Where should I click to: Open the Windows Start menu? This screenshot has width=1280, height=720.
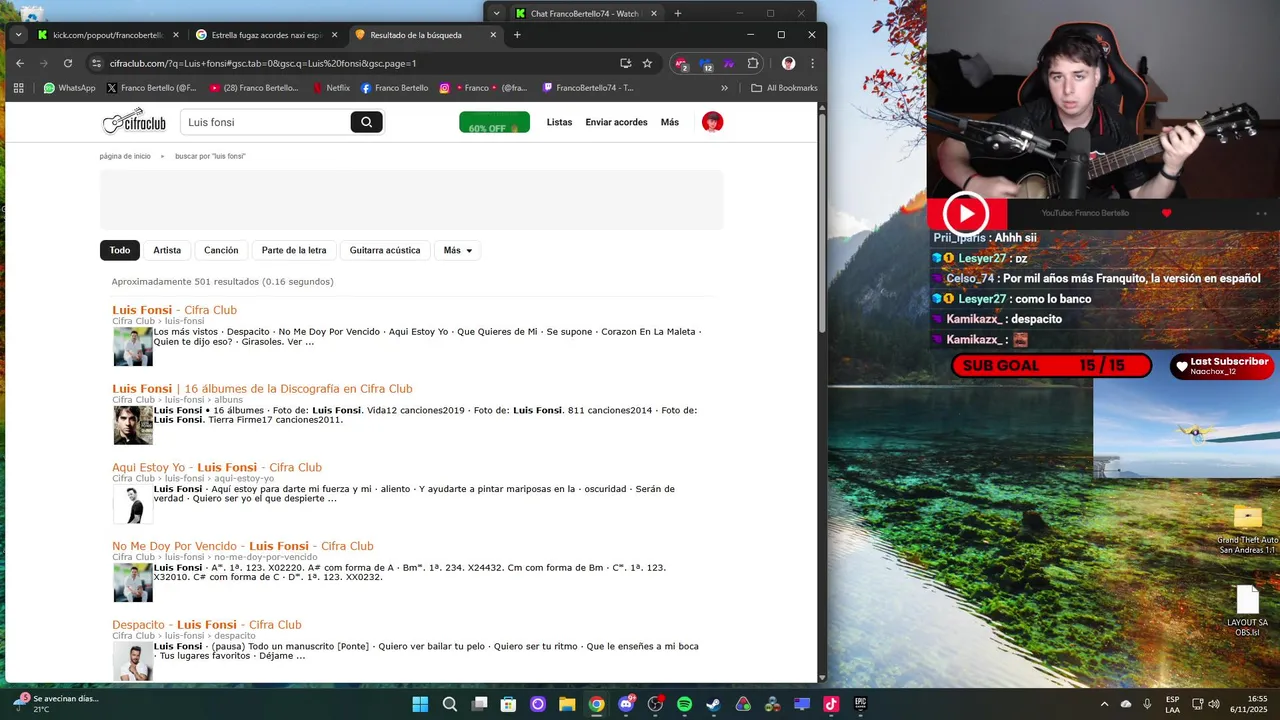pos(420,704)
